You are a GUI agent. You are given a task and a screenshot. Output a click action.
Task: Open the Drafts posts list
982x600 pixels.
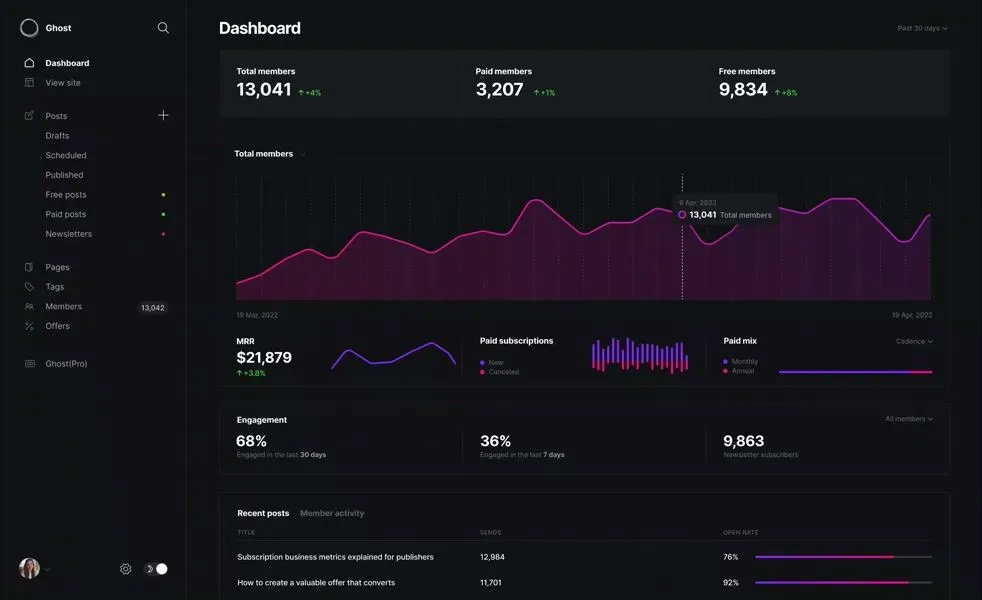click(x=57, y=136)
